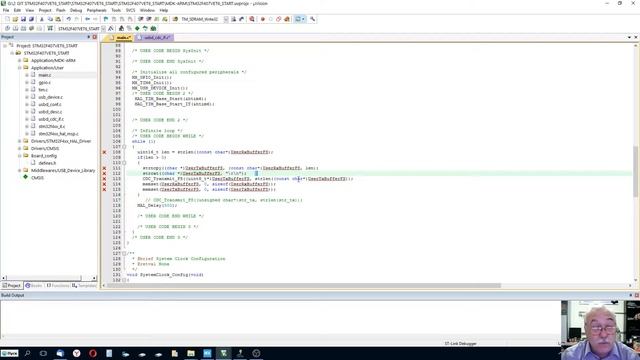Click the Cut icon
This screenshot has height=360, width=640.
coord(42,19)
